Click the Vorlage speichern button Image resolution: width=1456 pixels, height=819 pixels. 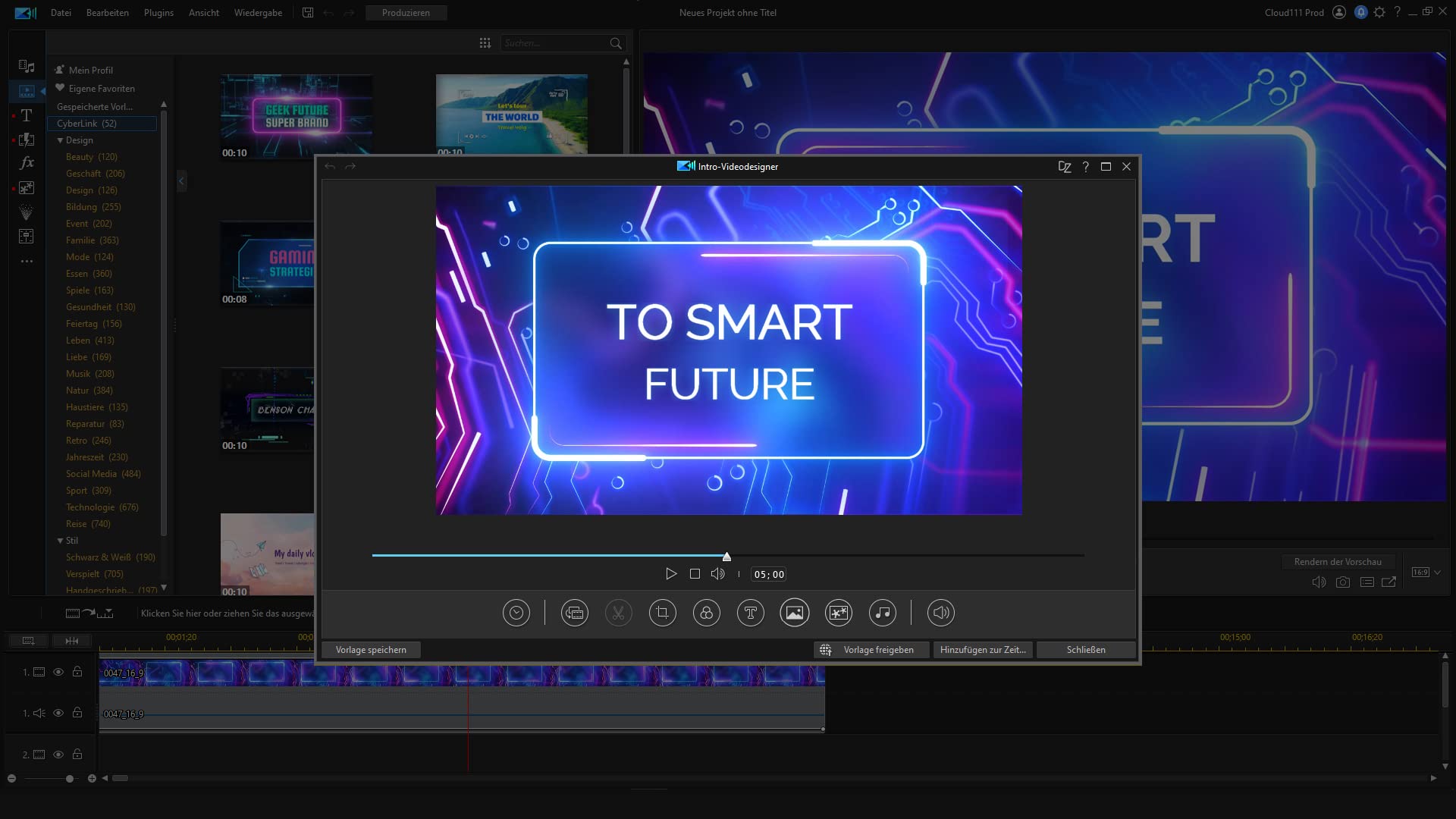point(371,650)
